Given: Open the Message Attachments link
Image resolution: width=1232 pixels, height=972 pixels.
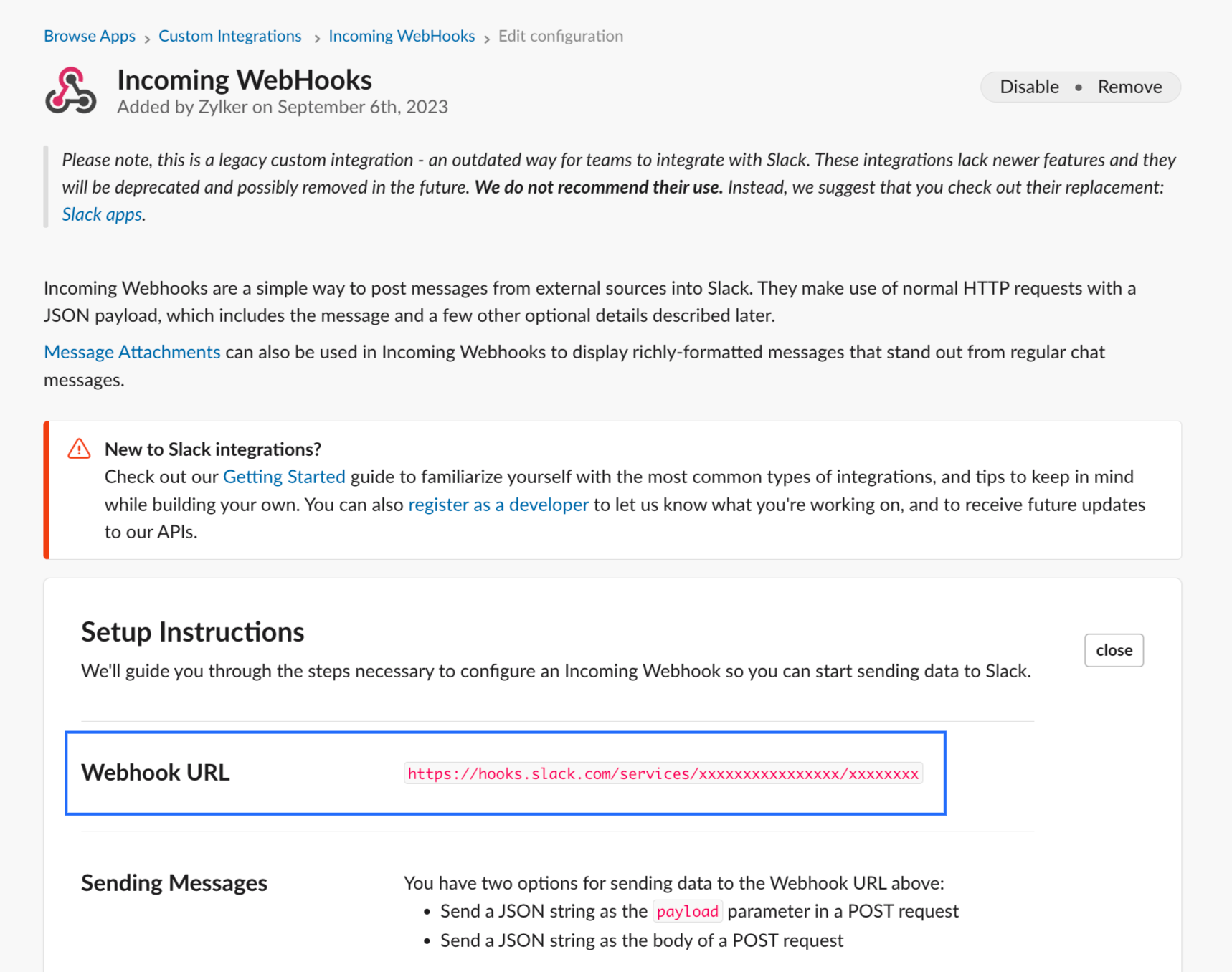Looking at the screenshot, I should pyautogui.click(x=132, y=351).
